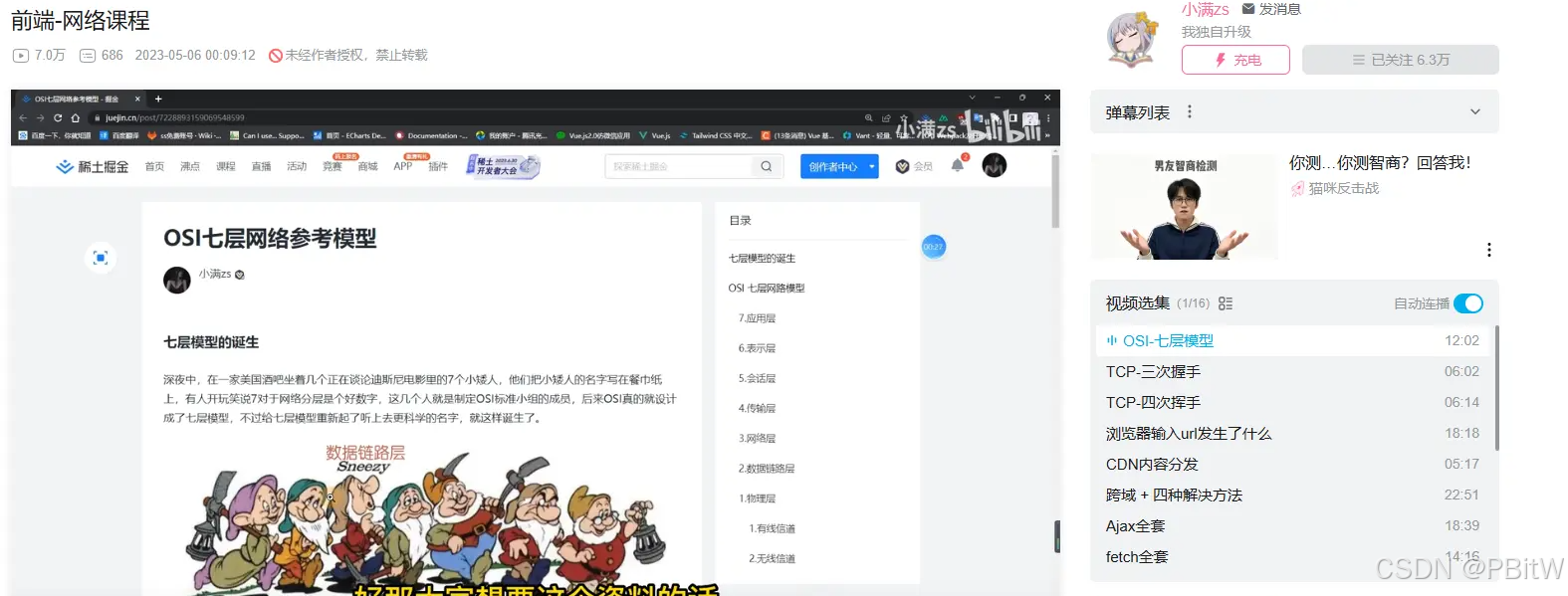Open the 沸点 nav item
Screen dimensions: 1568x596
tap(190, 166)
